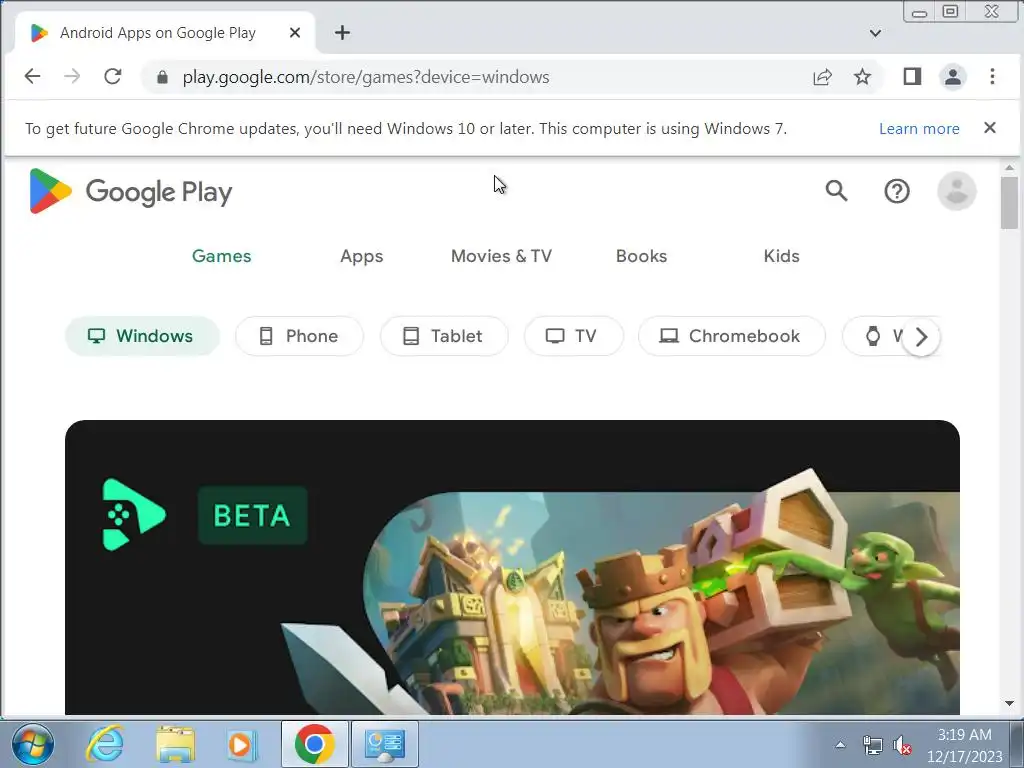Expand the tab search dropdown arrow
The width and height of the screenshot is (1024, 768).
pos(875,33)
